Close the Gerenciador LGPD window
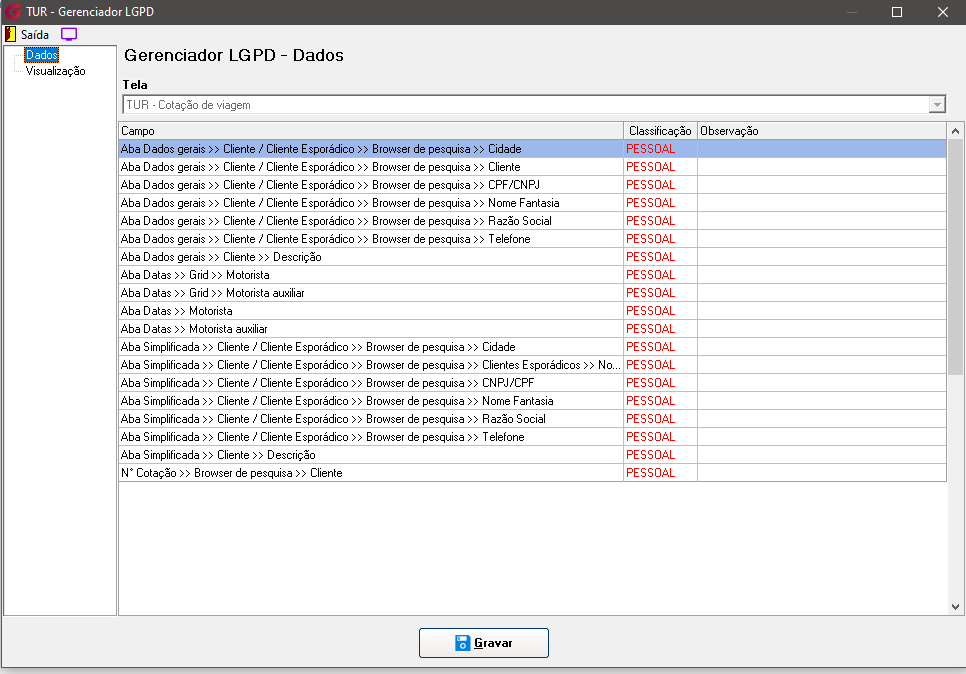966x674 pixels. coord(943,12)
